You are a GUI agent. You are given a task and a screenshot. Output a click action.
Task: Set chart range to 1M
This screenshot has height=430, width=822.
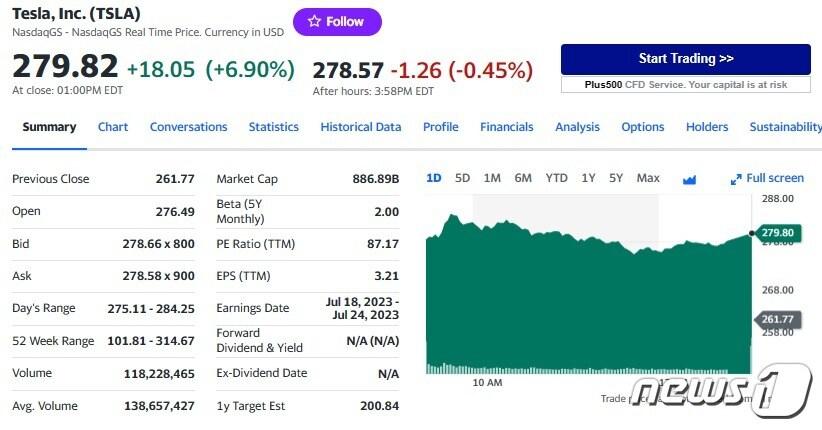tap(492, 178)
